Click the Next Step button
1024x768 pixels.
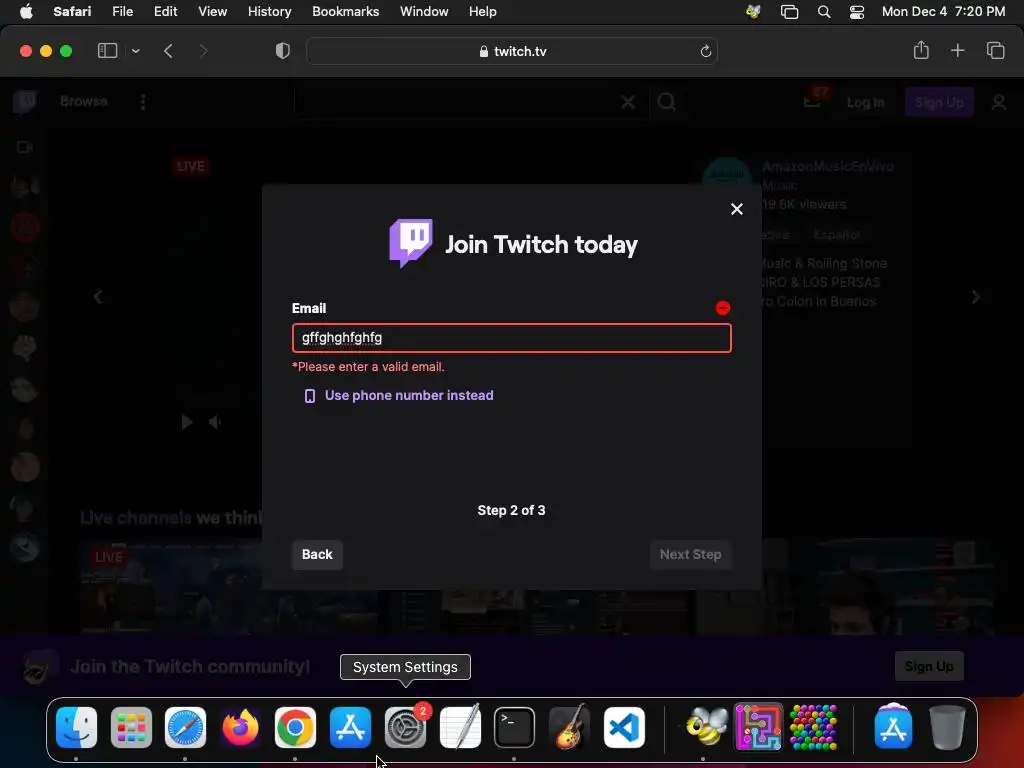click(x=690, y=554)
